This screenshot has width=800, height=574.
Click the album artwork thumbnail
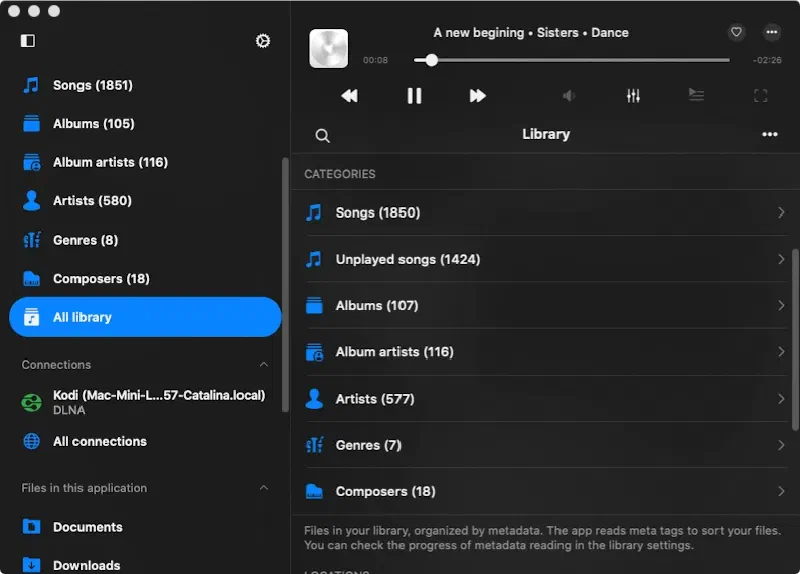[x=328, y=49]
